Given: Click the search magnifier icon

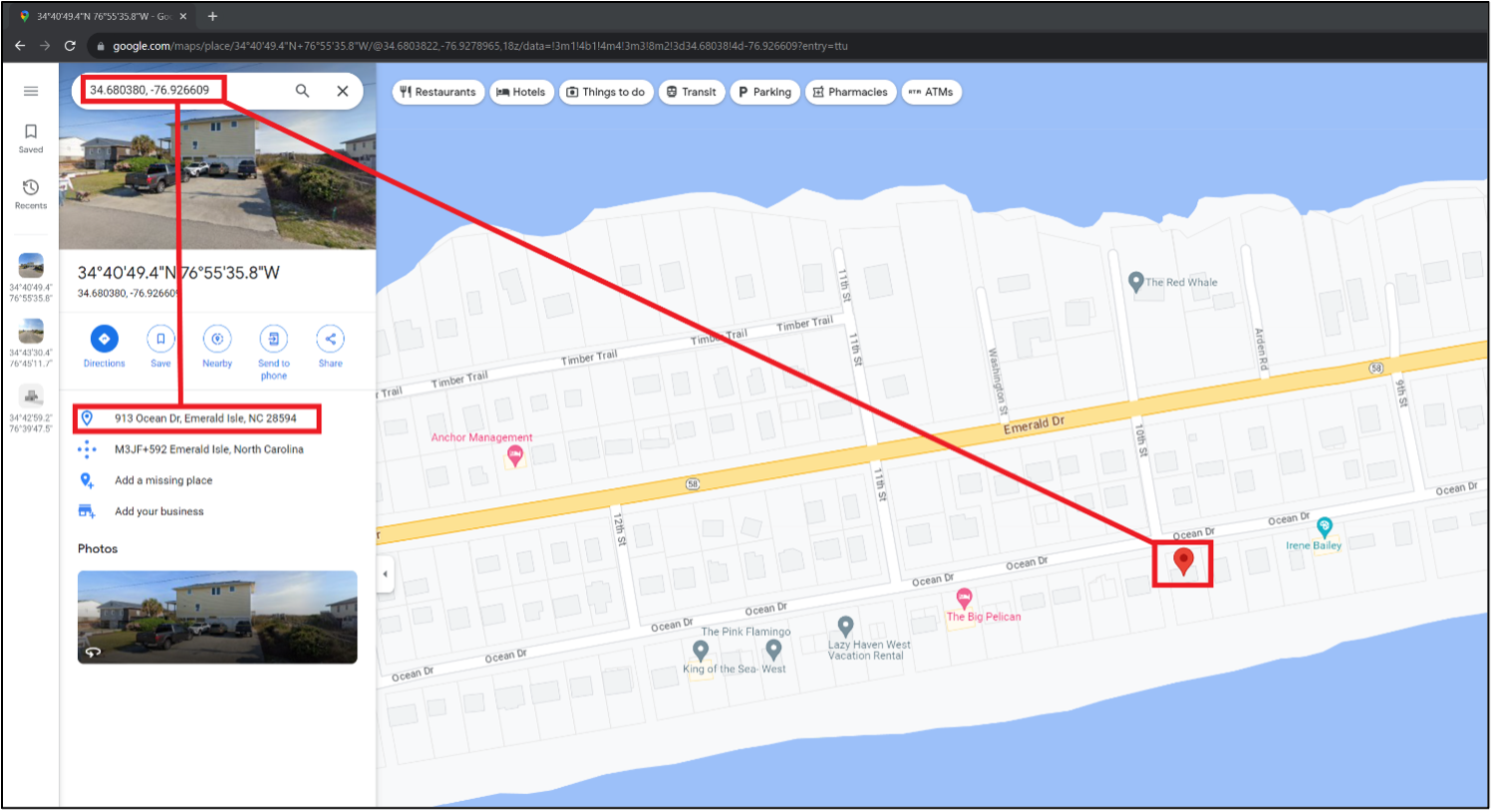Looking at the screenshot, I should coord(302,91).
